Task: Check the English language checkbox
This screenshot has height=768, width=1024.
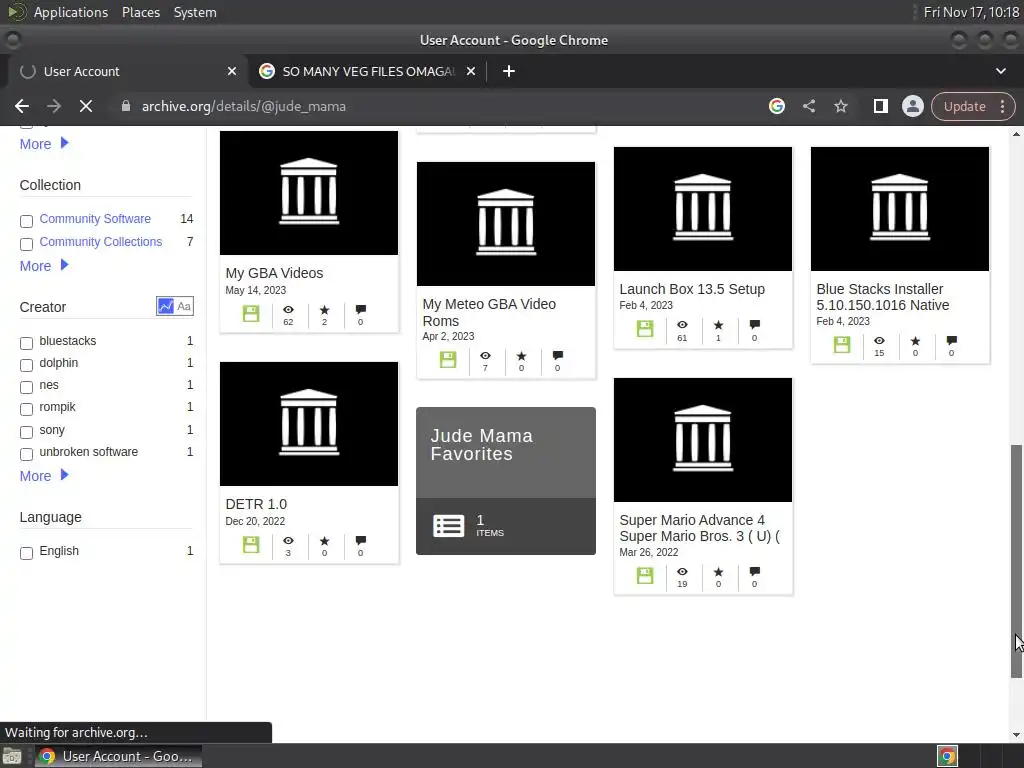Action: 26,553
